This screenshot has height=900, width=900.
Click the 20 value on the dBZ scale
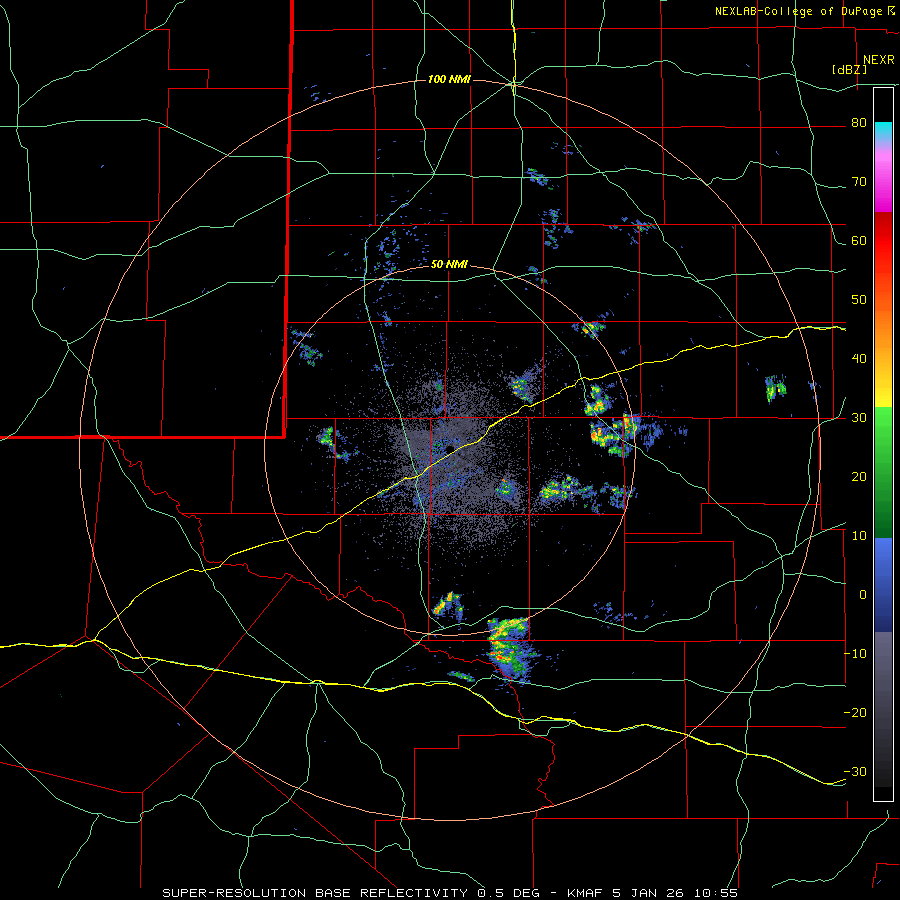tap(859, 477)
